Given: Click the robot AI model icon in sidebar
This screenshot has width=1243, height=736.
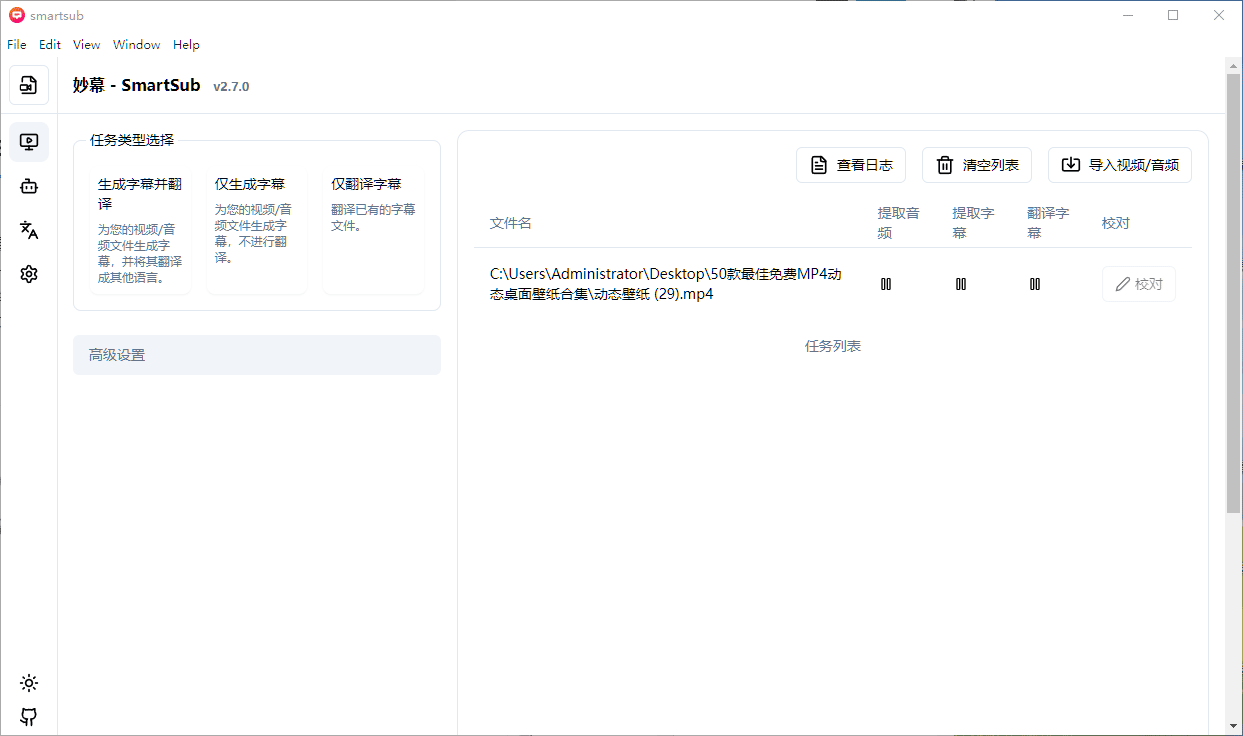Looking at the screenshot, I should 28,186.
